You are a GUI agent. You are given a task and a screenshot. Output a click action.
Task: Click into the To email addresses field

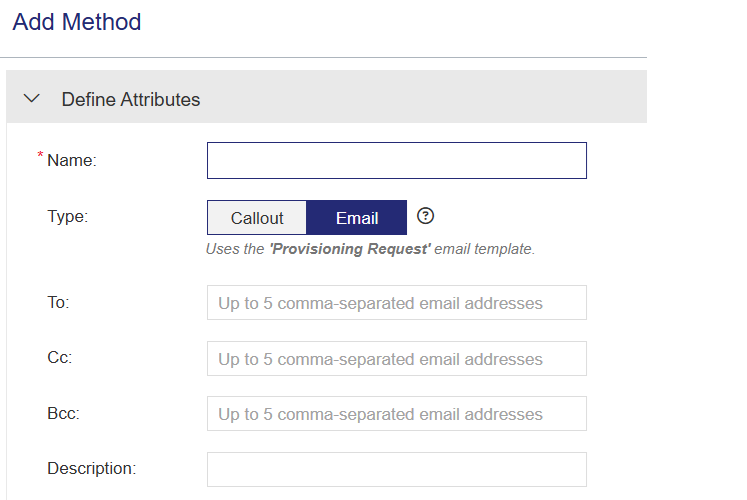396,303
